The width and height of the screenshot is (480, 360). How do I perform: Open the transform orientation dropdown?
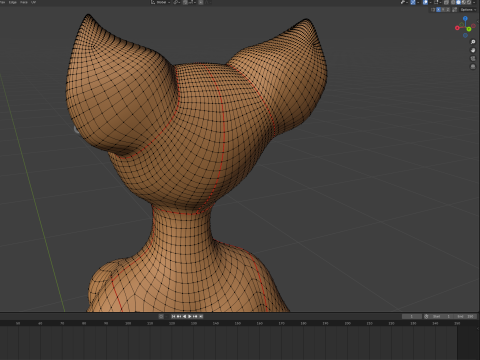point(161,2)
